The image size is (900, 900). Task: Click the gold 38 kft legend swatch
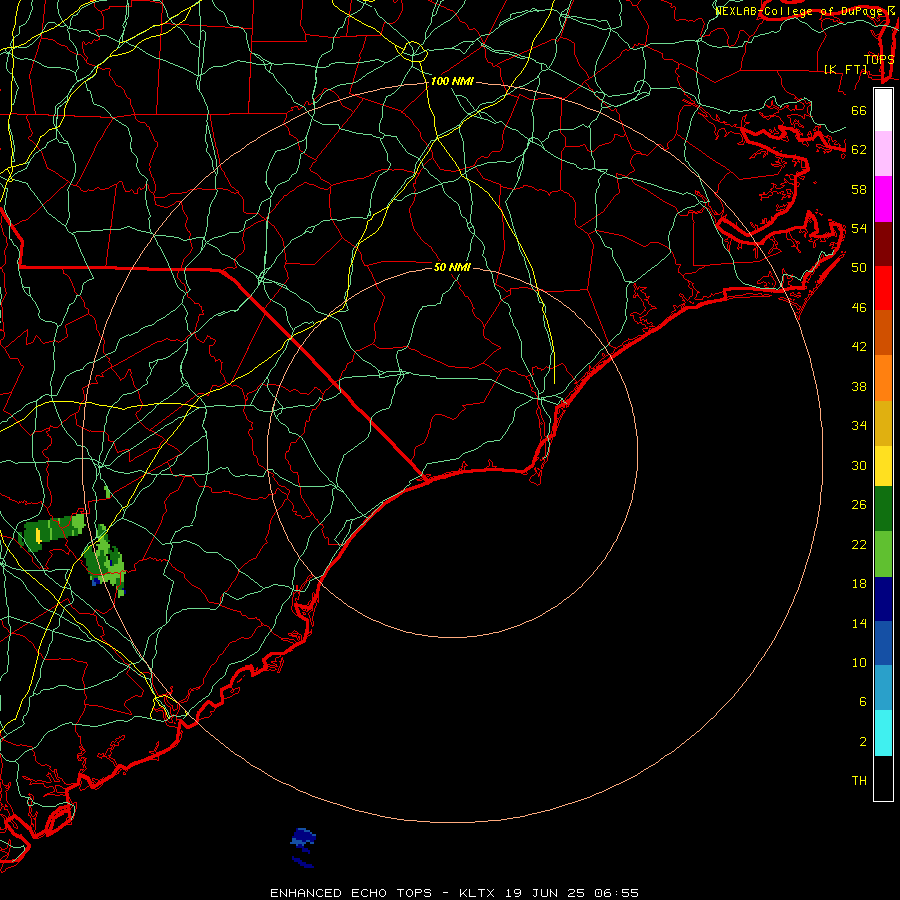[x=883, y=423]
